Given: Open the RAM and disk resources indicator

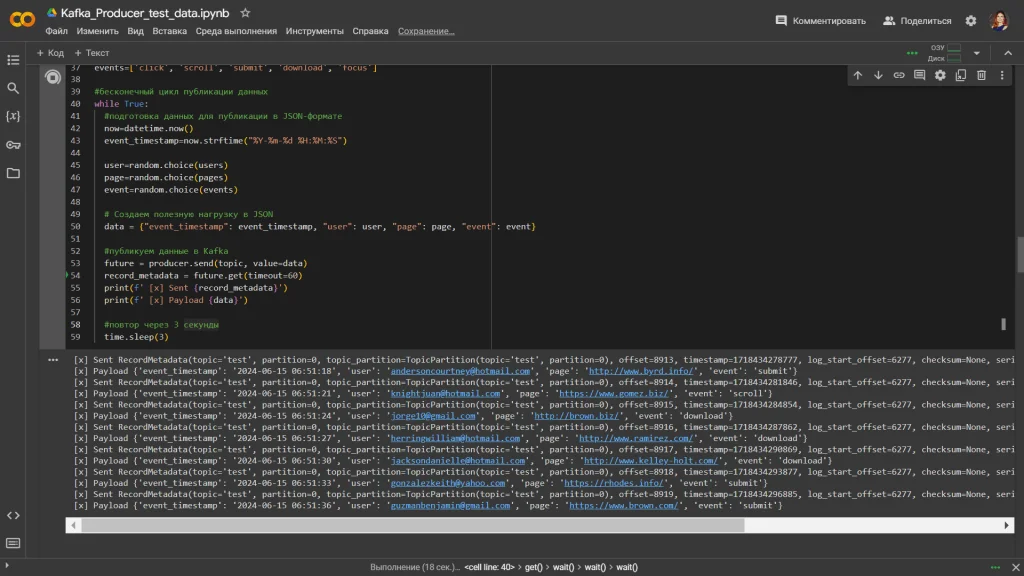Looking at the screenshot, I should (946, 53).
